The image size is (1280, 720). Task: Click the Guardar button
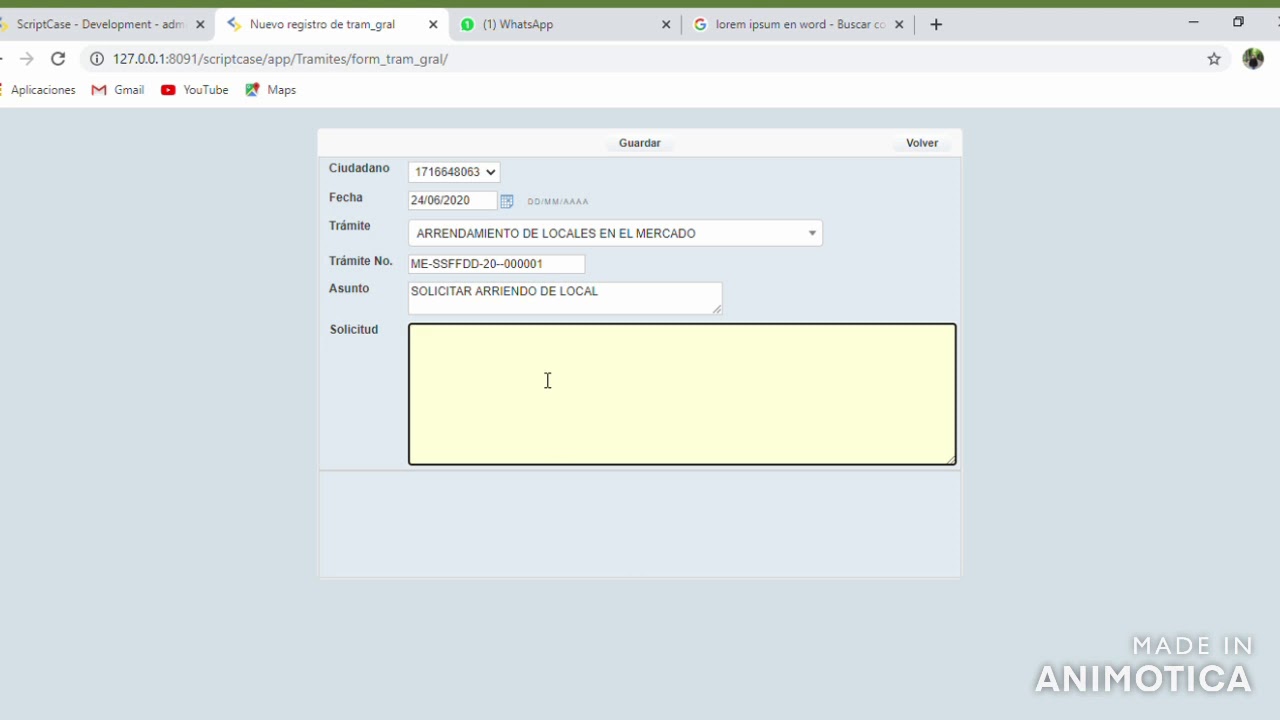click(x=639, y=143)
